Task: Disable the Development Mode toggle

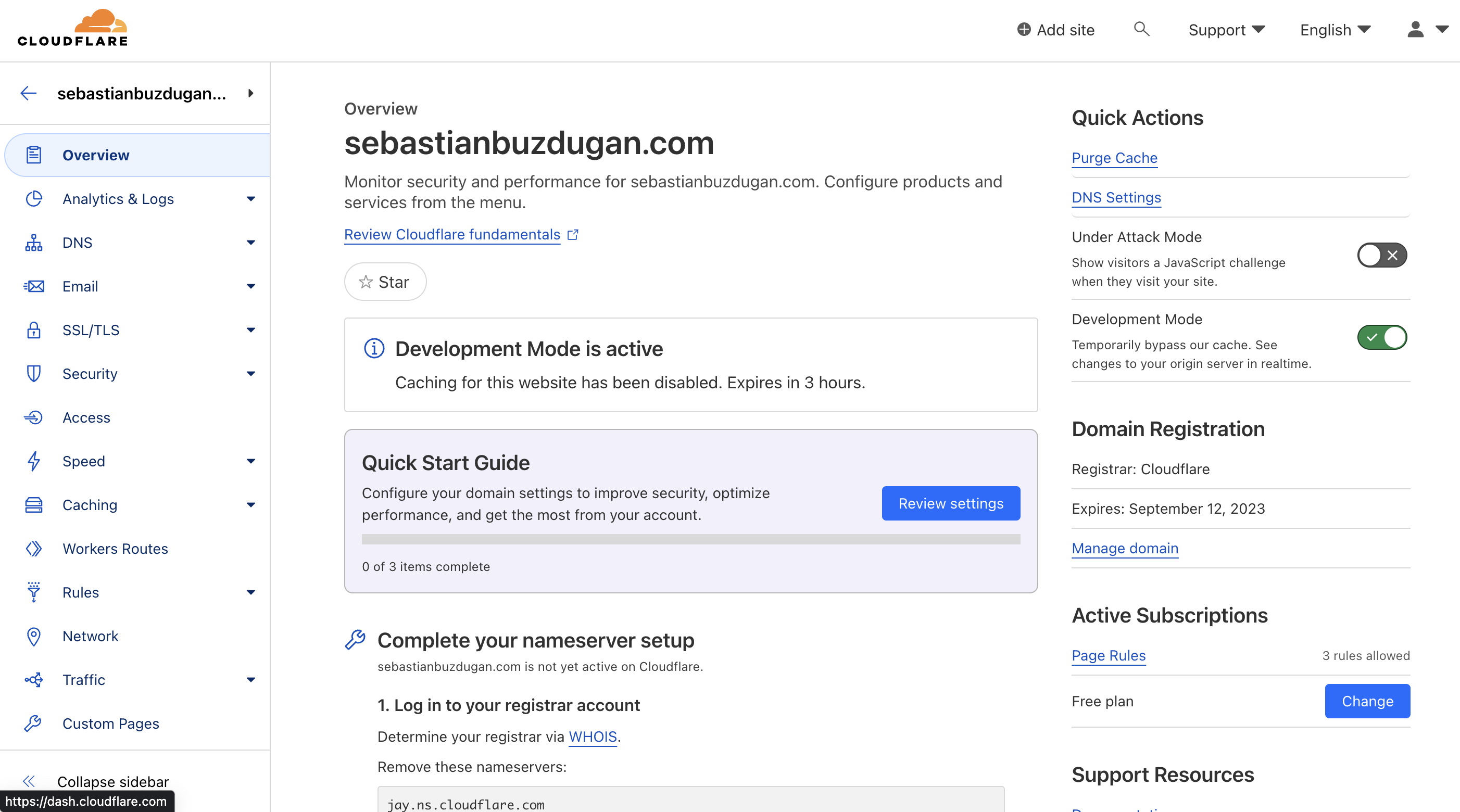Action: pos(1381,338)
